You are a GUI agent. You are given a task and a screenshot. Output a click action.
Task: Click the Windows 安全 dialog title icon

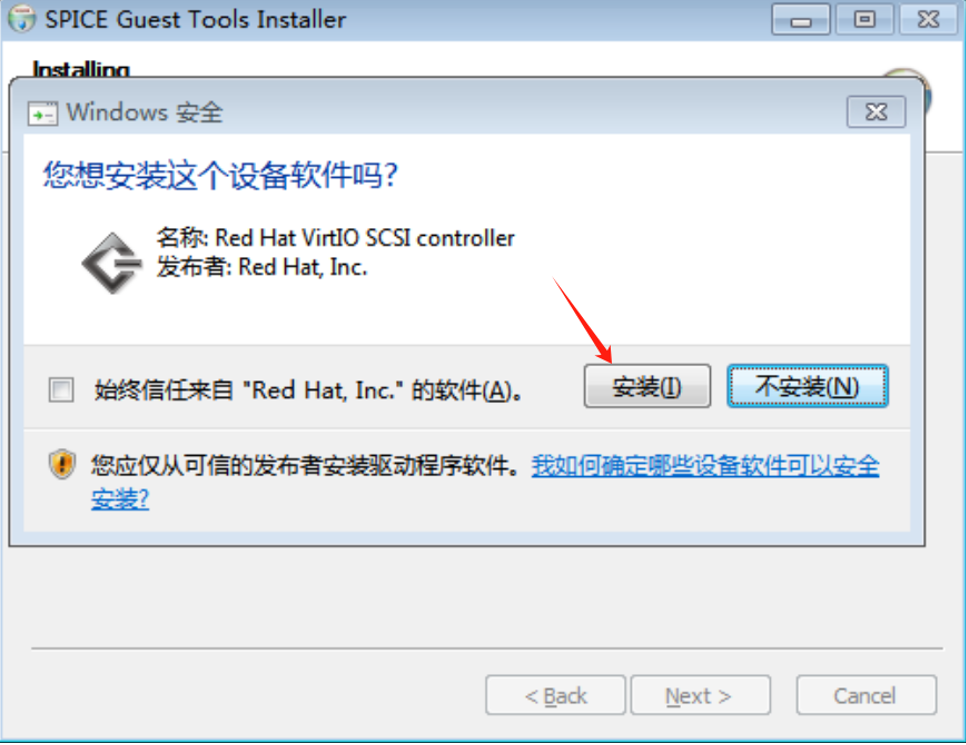43,113
